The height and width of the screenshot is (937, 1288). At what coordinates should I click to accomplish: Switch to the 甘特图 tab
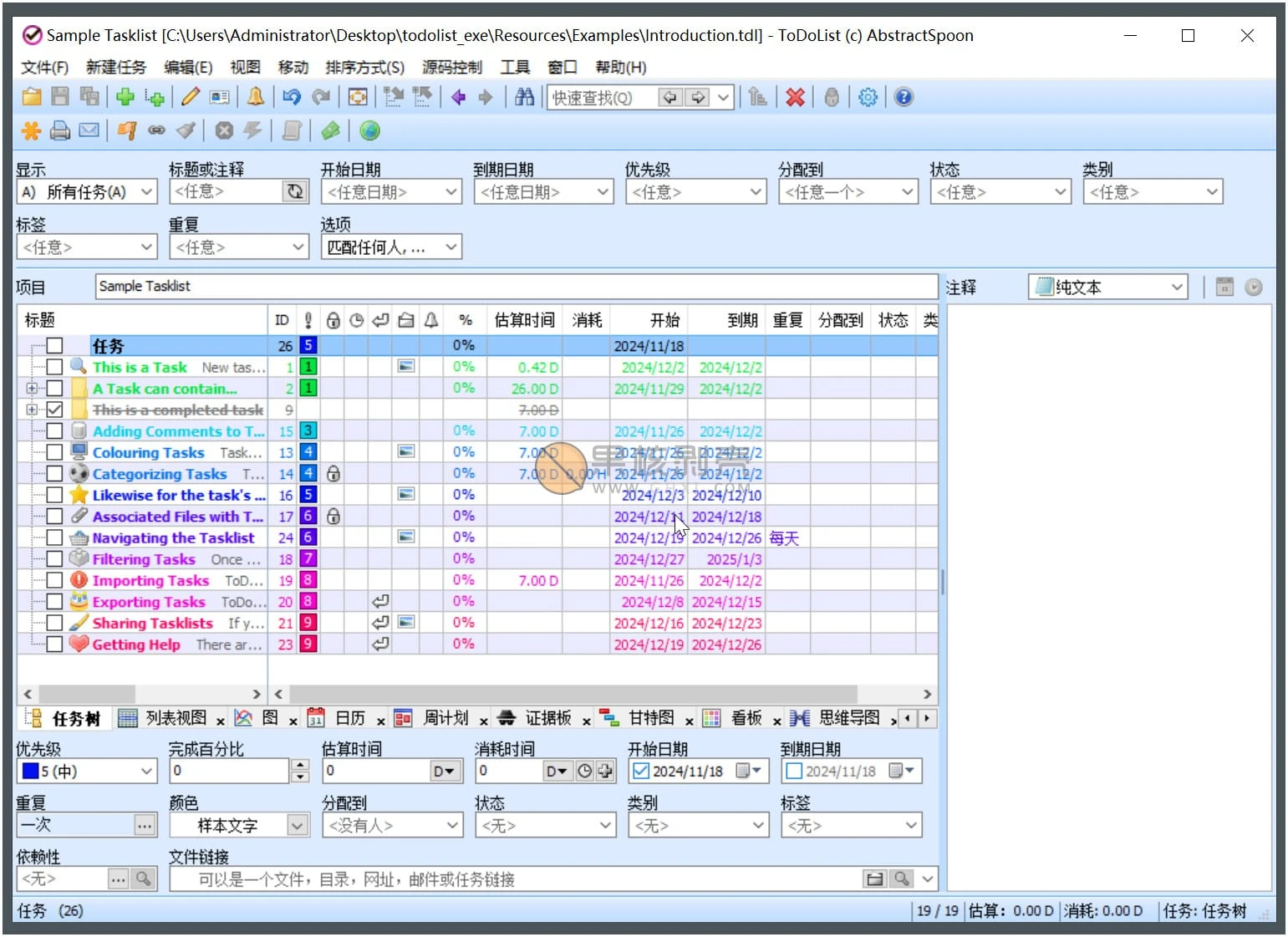tap(650, 718)
